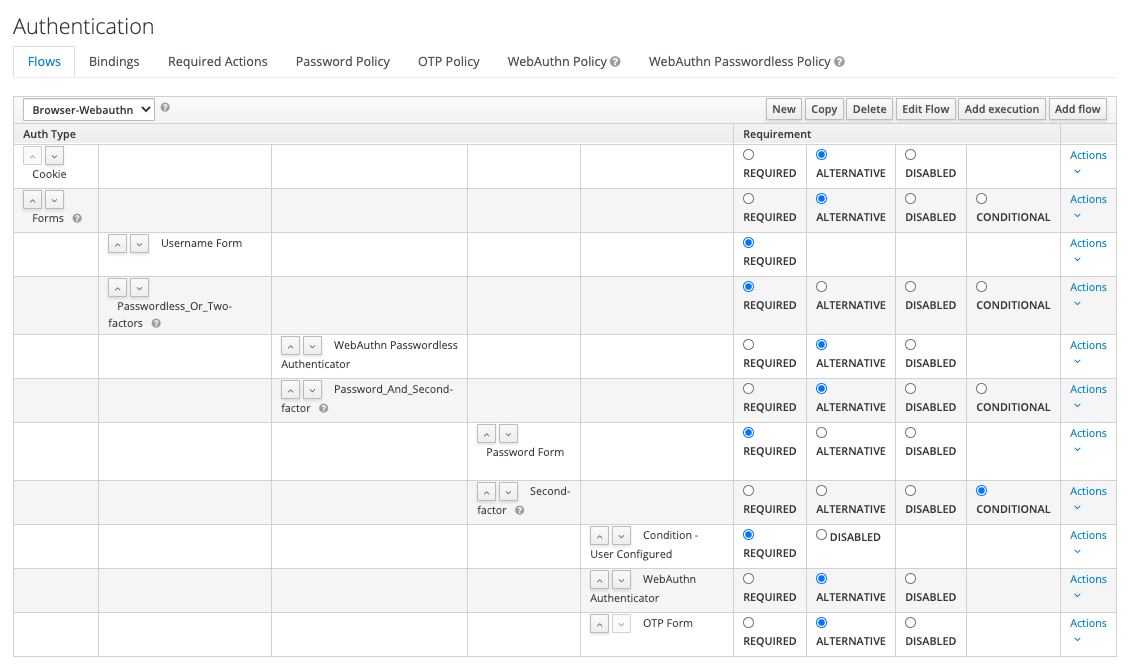The width and height of the screenshot is (1131, 668).
Task: Click the Edit Flow button
Action: [925, 108]
